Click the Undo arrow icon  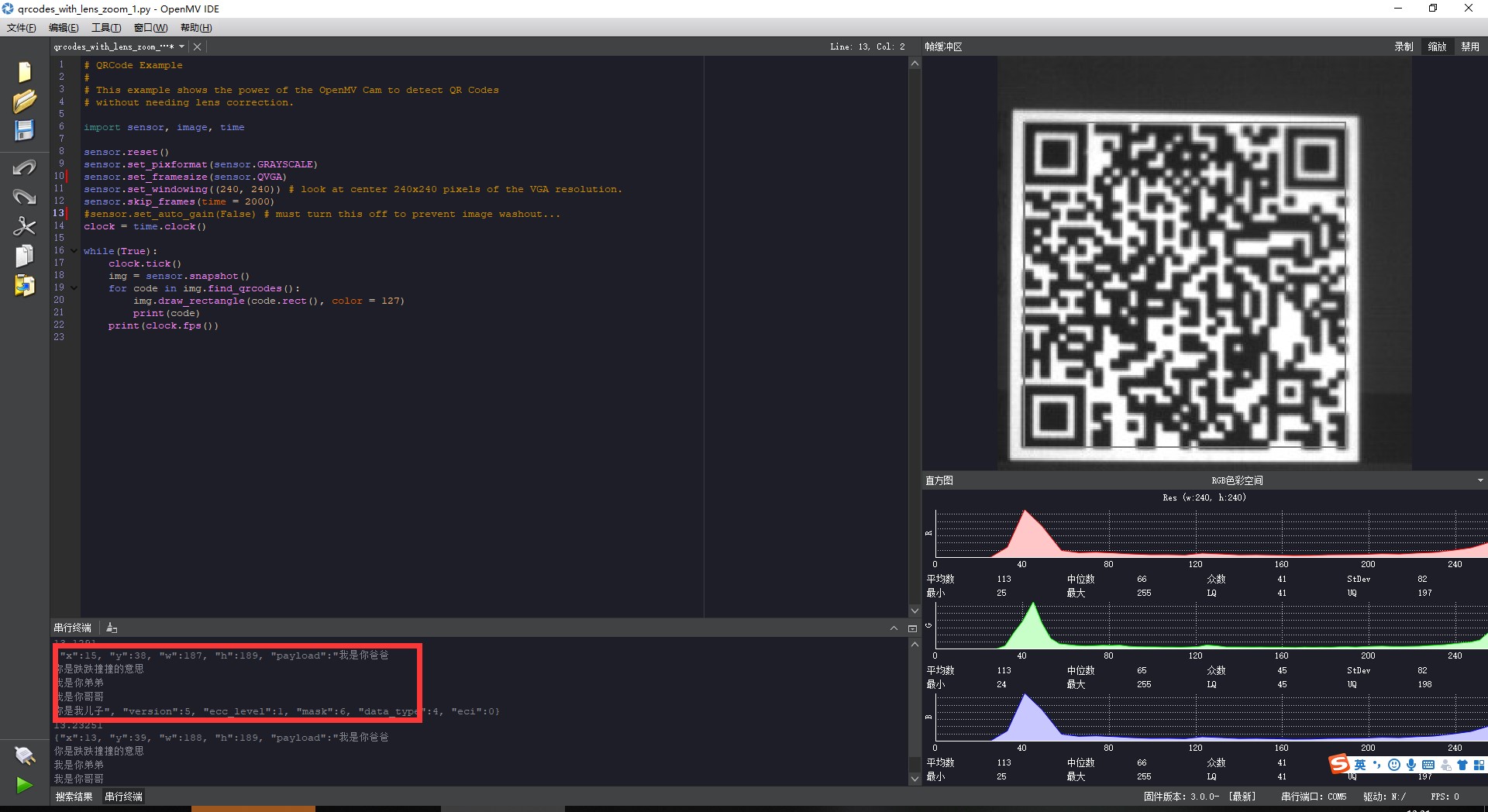point(25,167)
